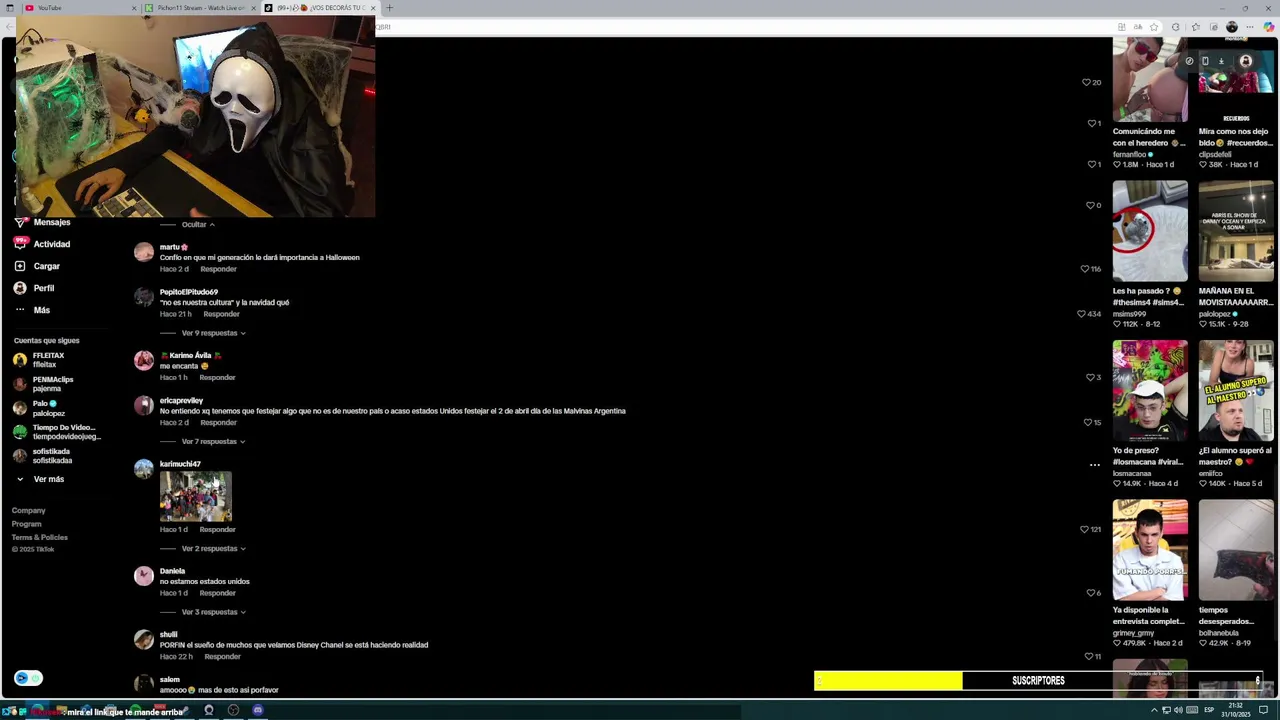Open more options for karimuchi47's comment
The image size is (1280, 720).
click(1095, 465)
